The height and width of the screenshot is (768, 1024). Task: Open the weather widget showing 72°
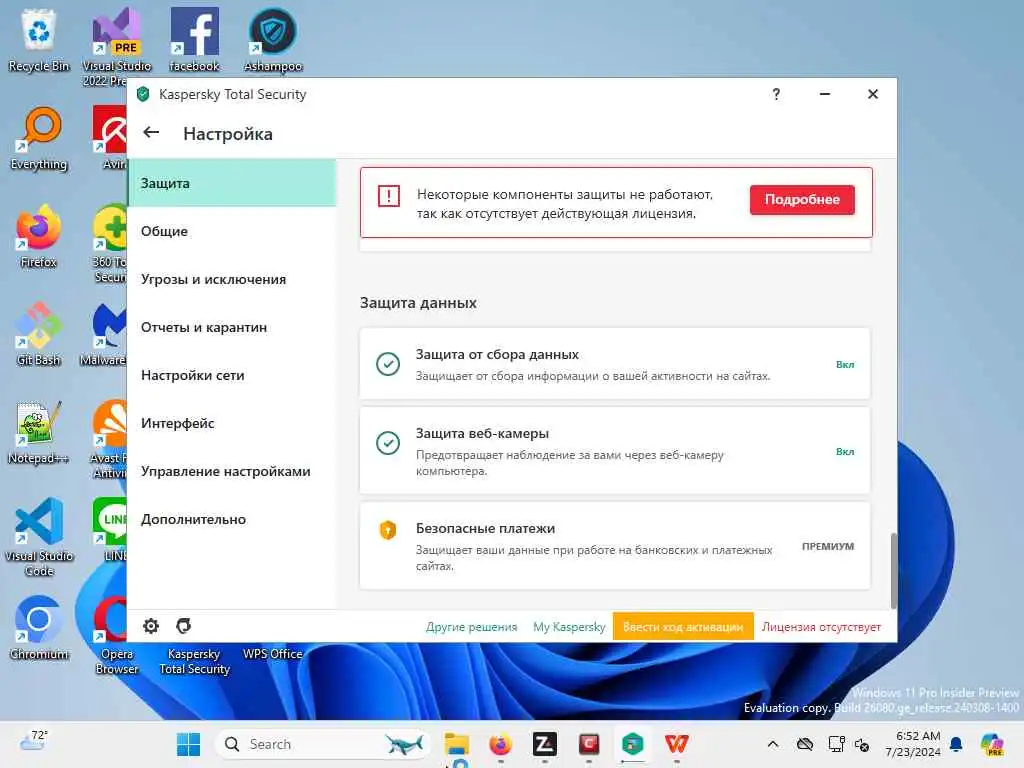click(33, 741)
